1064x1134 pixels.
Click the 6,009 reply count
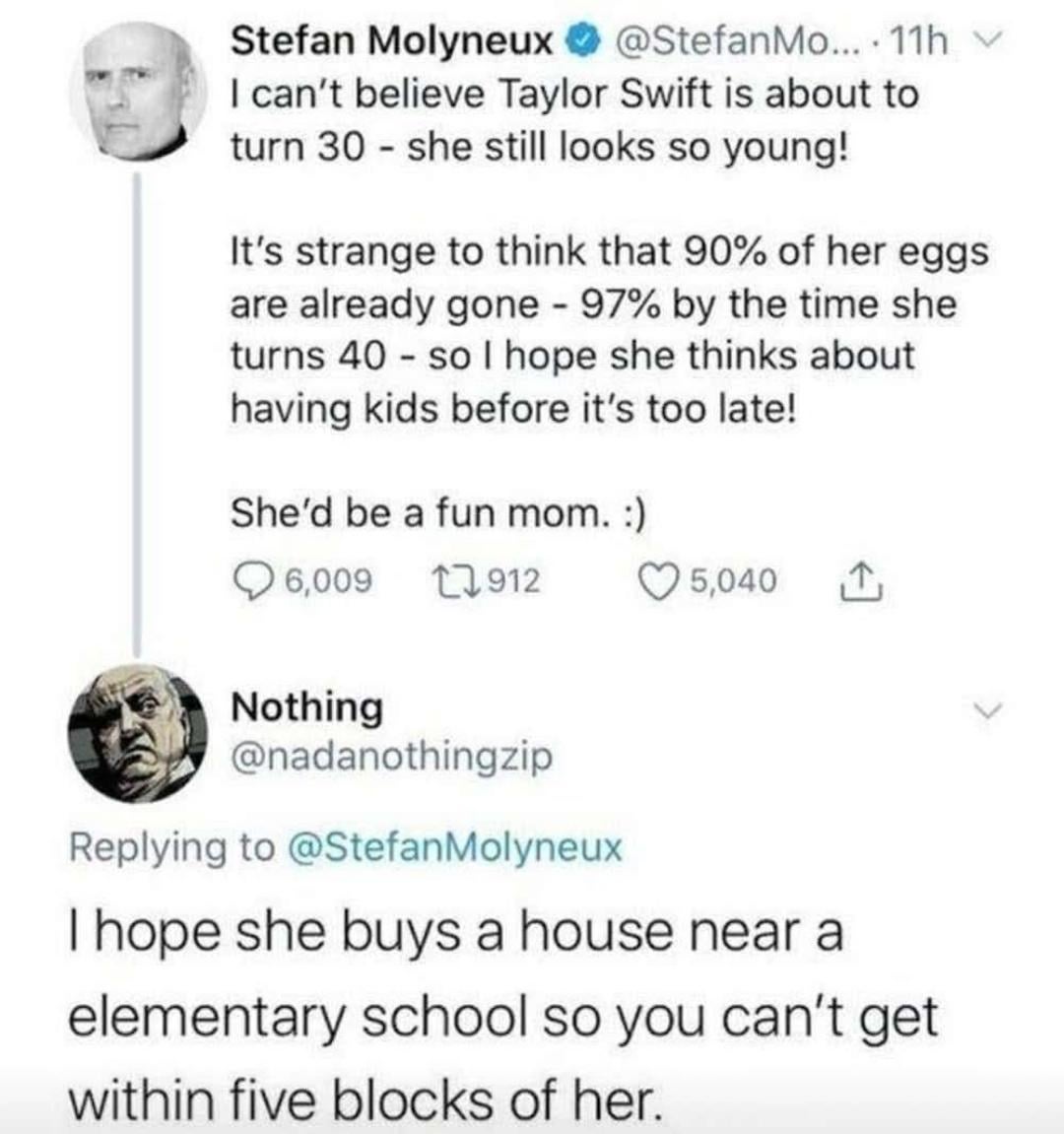click(x=327, y=581)
